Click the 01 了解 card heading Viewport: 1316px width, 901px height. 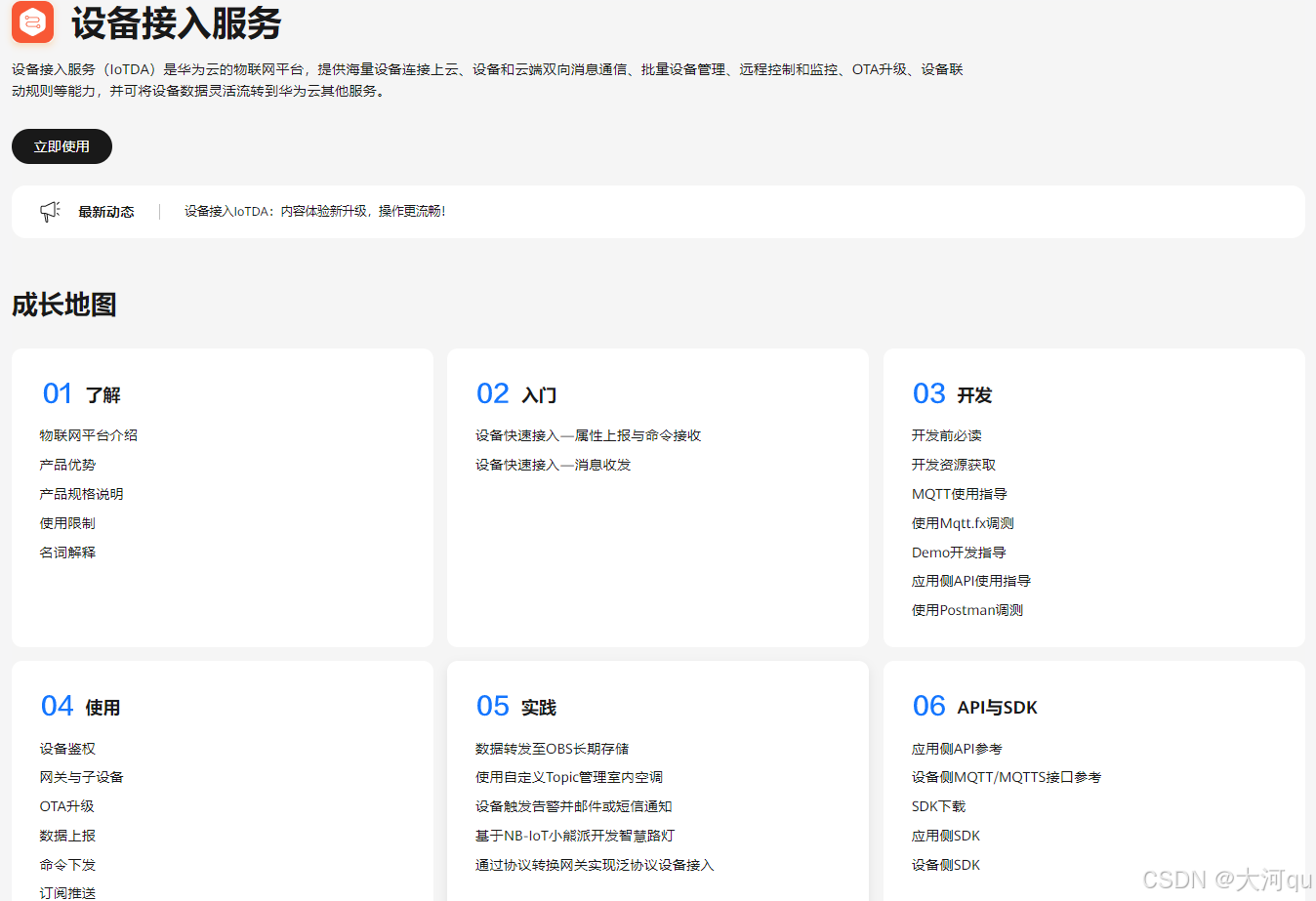tap(82, 394)
